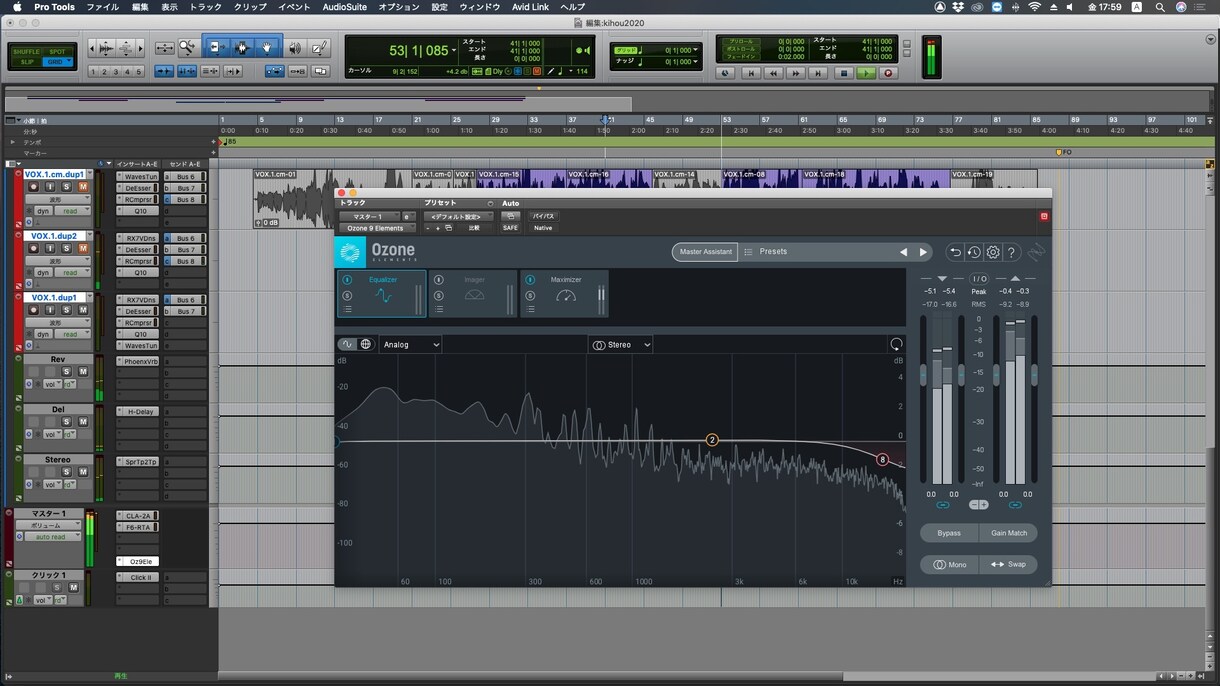Click Ozone undo arrow icon
Viewport: 1220px width, 686px height.
tap(955, 253)
